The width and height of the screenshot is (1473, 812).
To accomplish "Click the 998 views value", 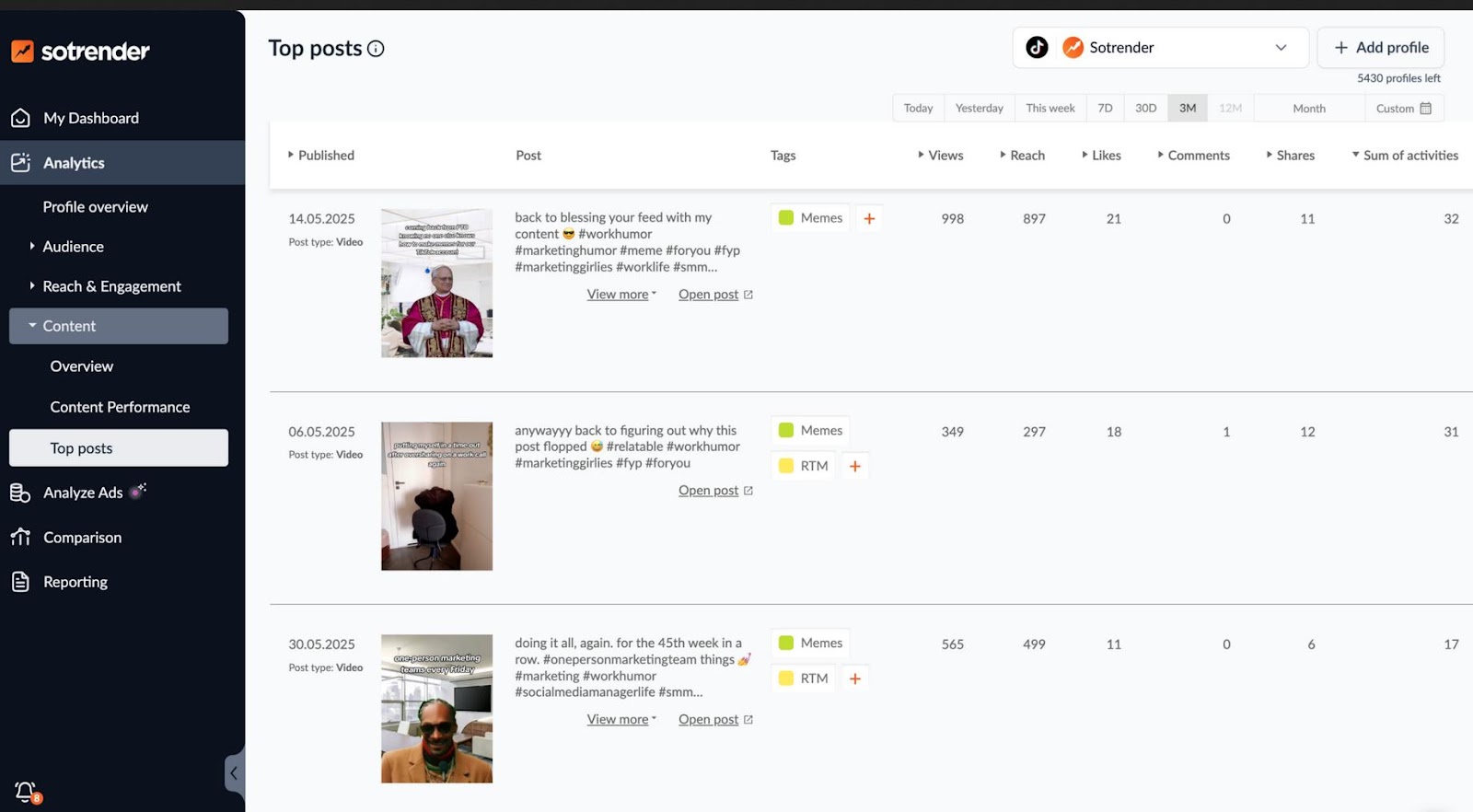I will click(x=953, y=219).
